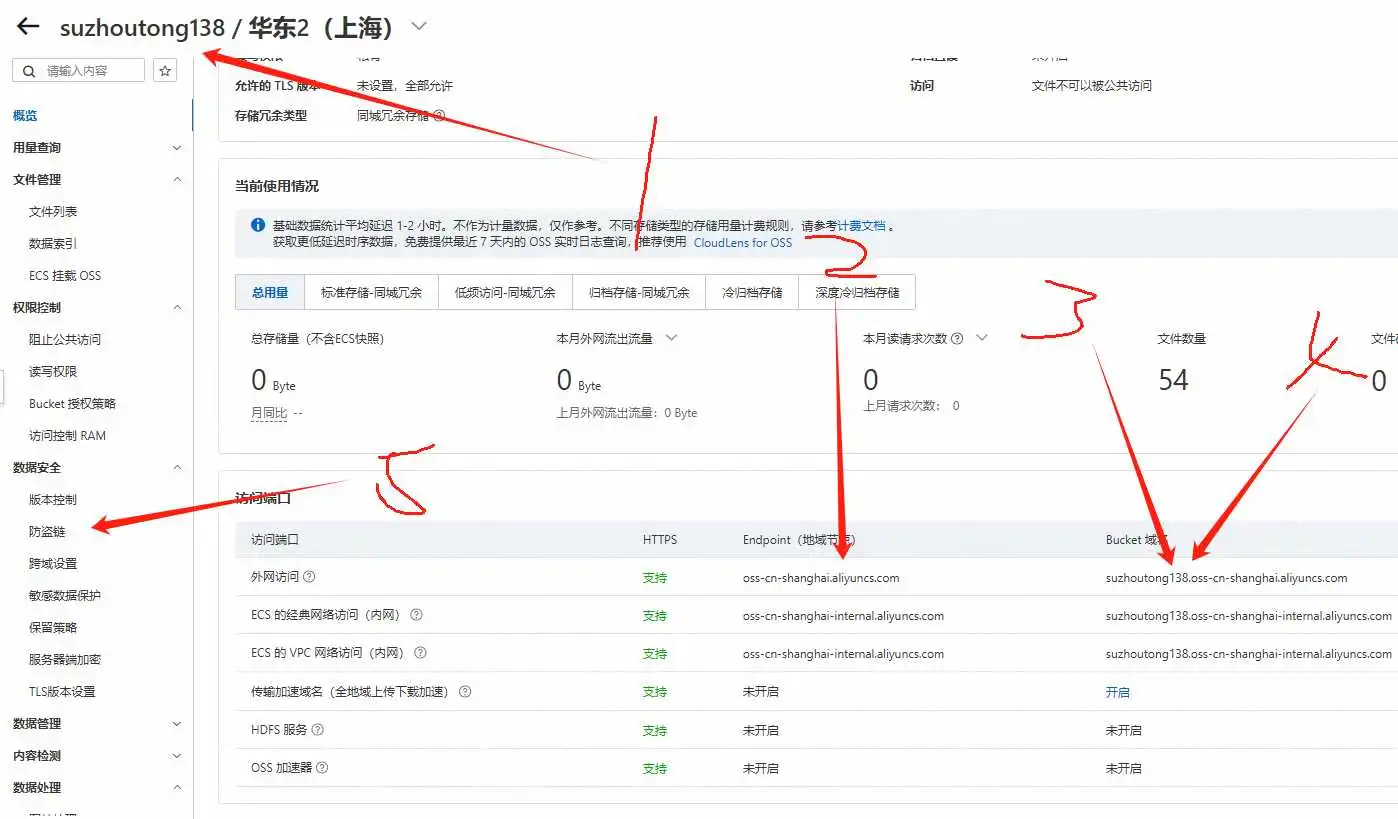Expand the 本月外网流出流量 dropdown
1398x819 pixels.
click(x=671, y=338)
